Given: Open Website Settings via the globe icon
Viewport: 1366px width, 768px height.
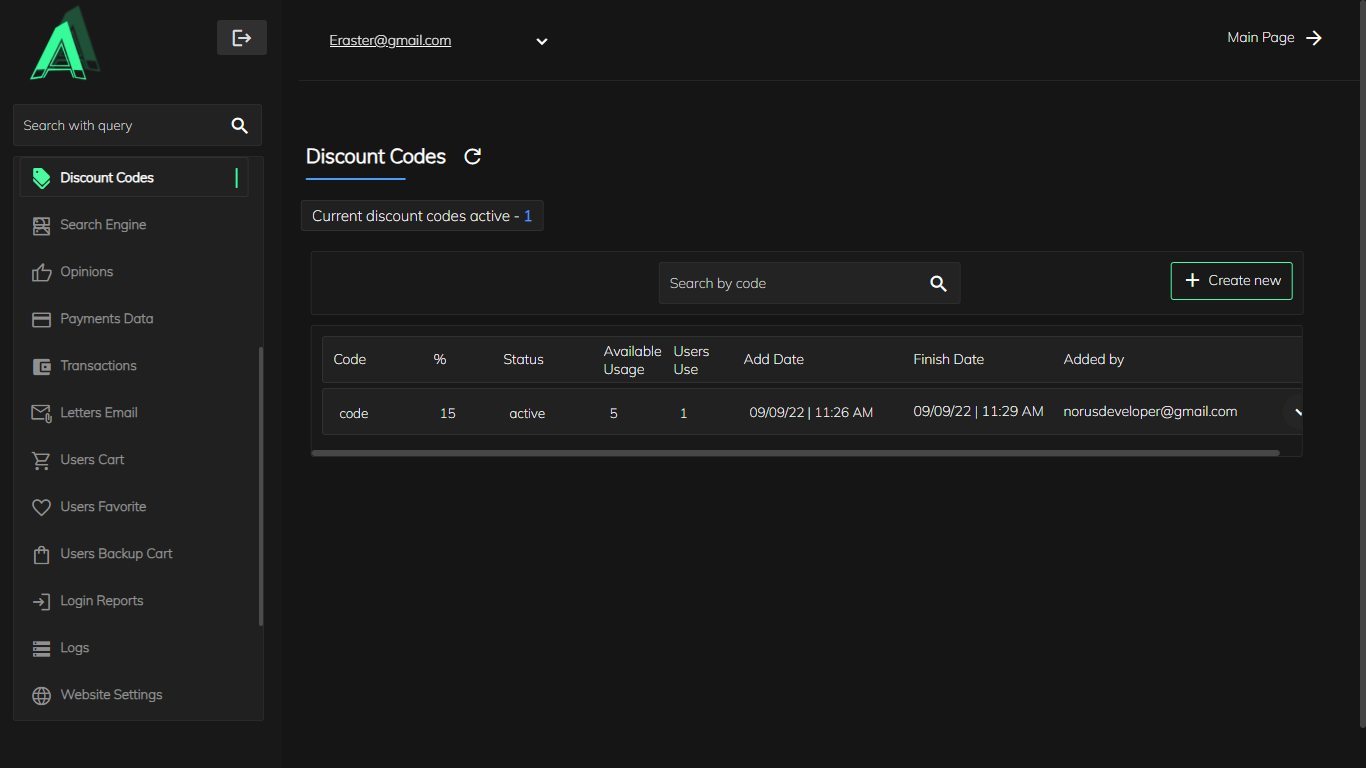Looking at the screenshot, I should coord(41,695).
